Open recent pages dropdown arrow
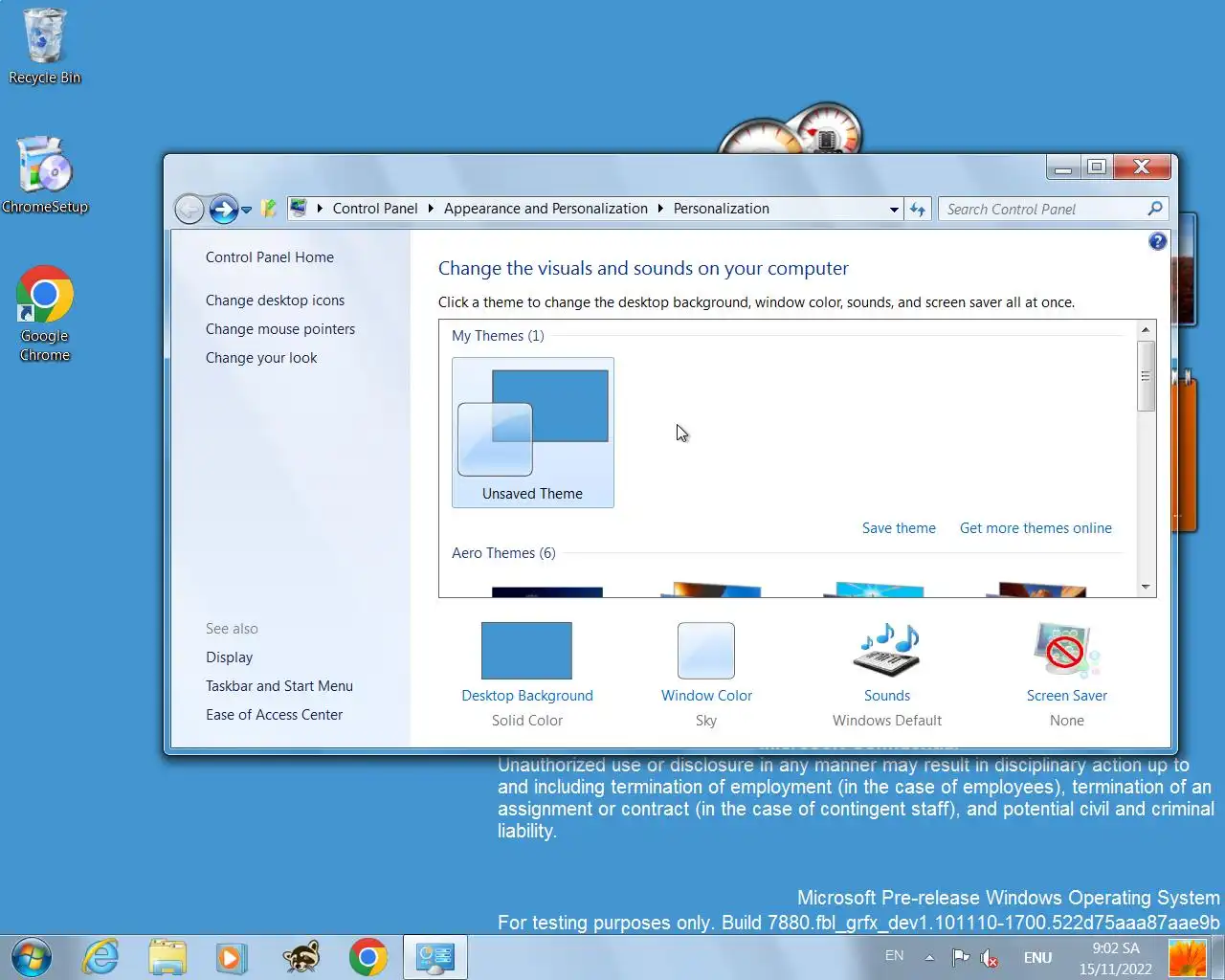The width and height of the screenshot is (1225, 980). pyautogui.click(x=246, y=210)
